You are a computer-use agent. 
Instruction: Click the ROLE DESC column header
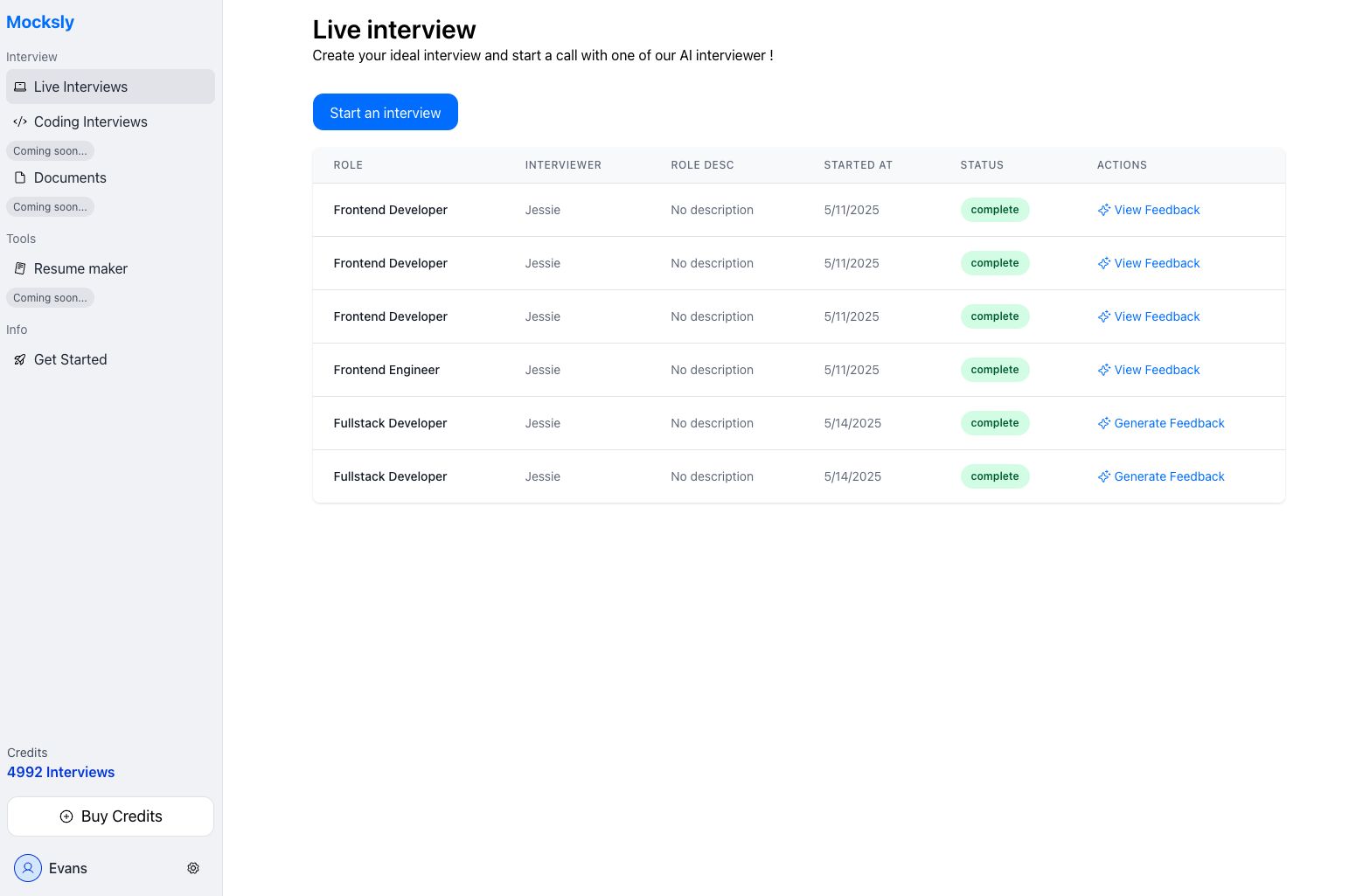pyautogui.click(x=703, y=165)
